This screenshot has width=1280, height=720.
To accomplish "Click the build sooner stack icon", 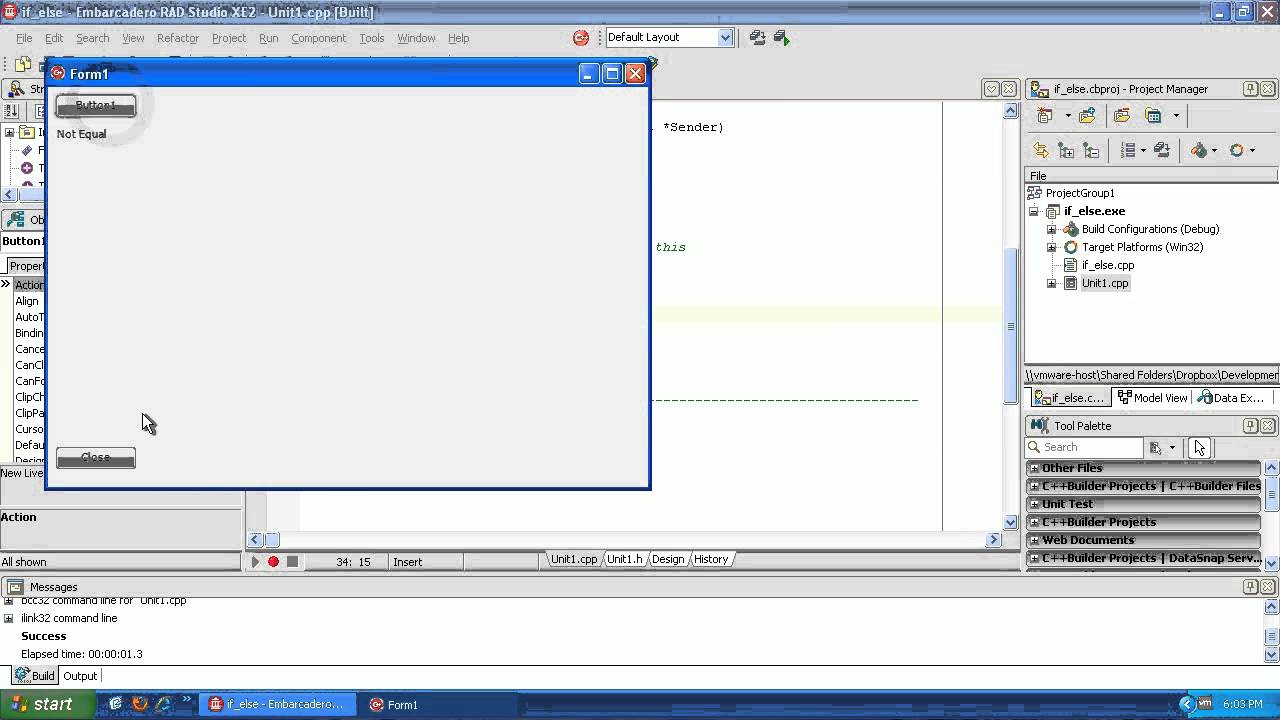I will 1162,150.
